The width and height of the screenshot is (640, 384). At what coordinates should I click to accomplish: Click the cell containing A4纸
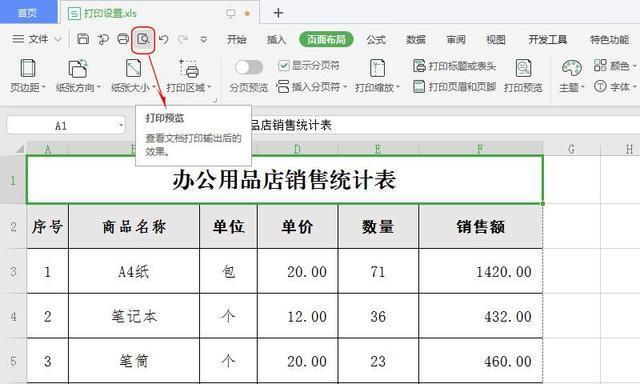click(134, 271)
